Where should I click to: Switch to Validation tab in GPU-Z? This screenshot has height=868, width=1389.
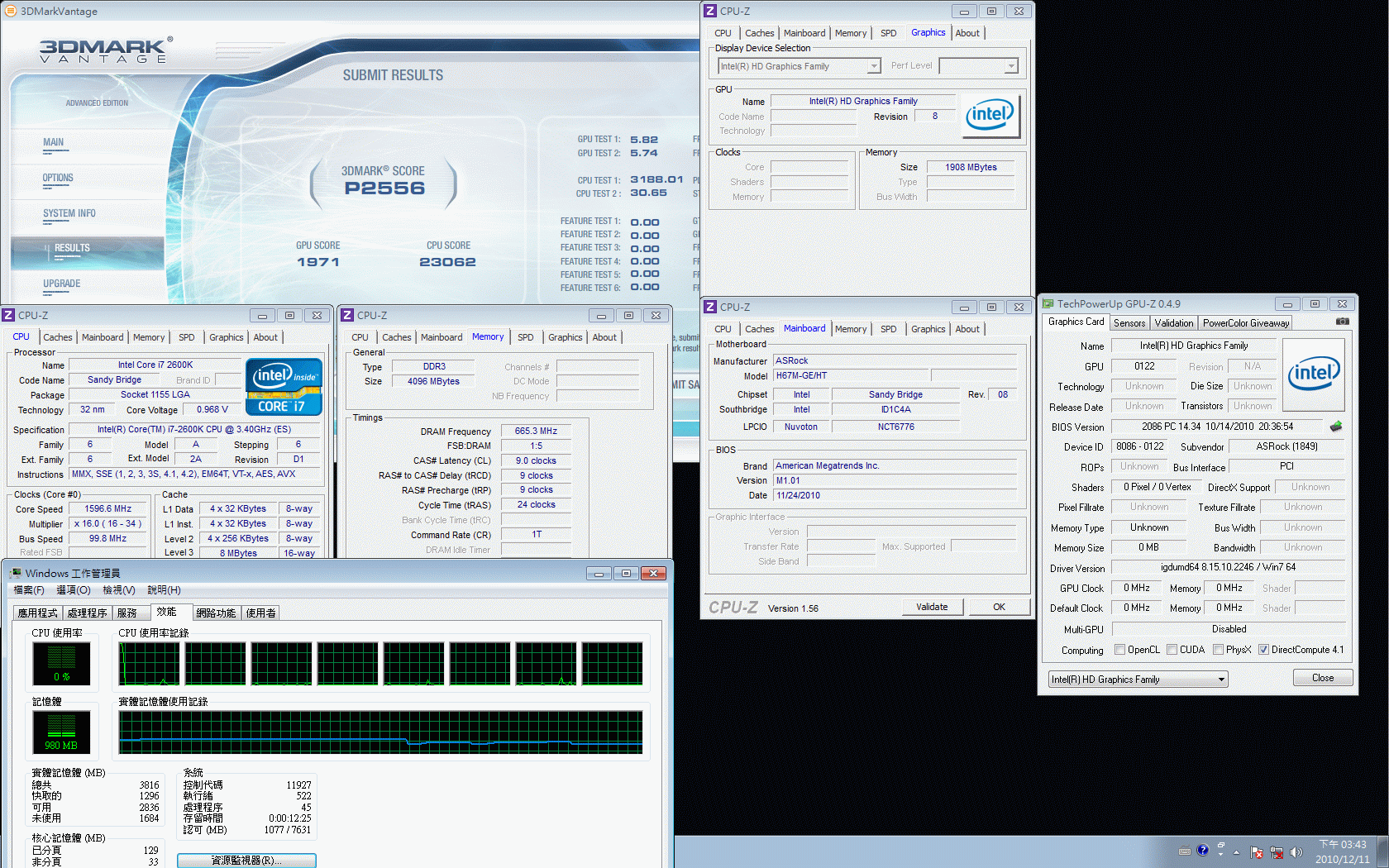tap(1174, 323)
